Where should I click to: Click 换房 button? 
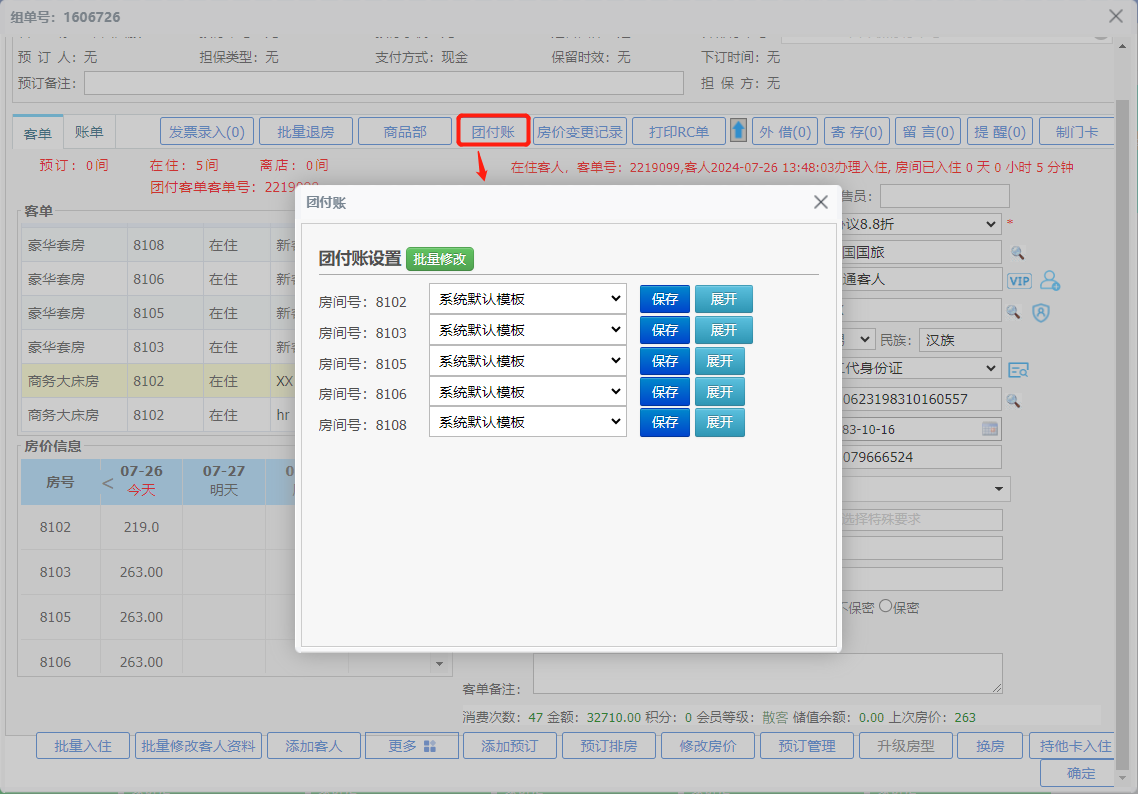tap(990, 746)
